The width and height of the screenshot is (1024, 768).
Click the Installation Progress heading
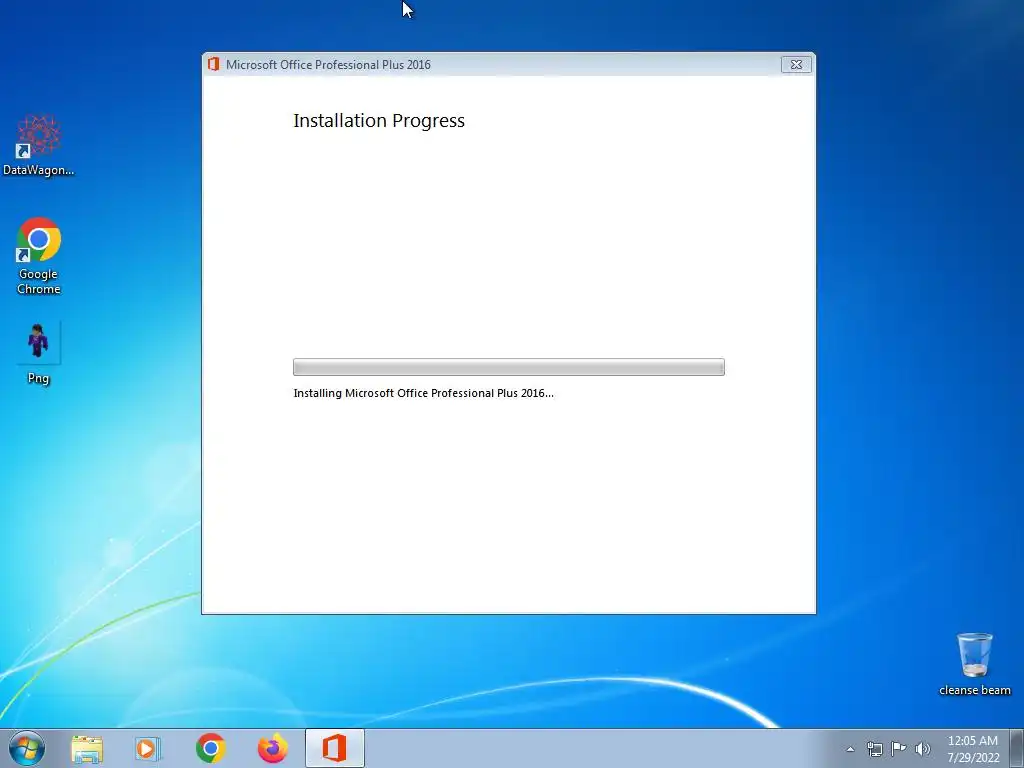coord(379,121)
